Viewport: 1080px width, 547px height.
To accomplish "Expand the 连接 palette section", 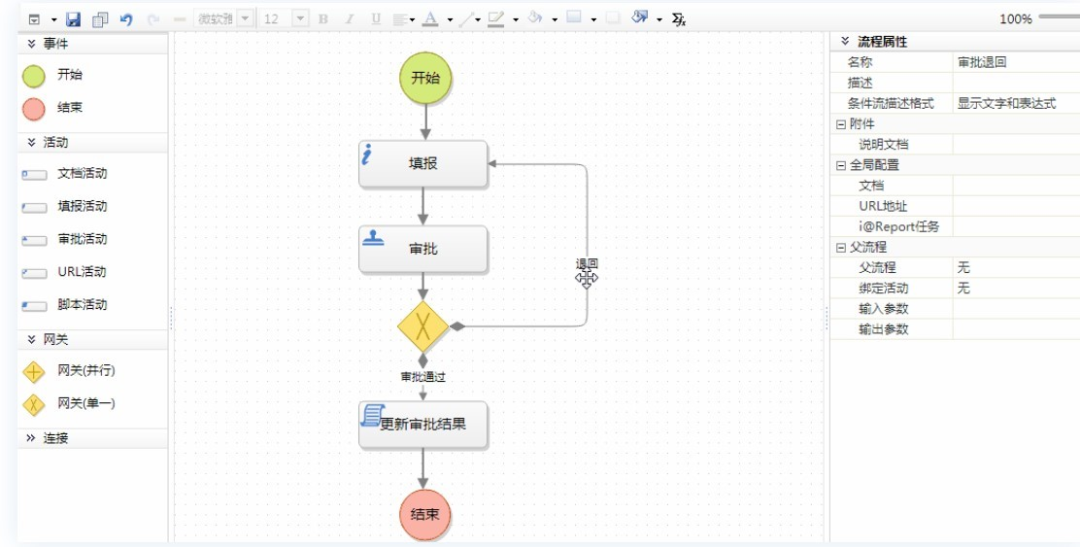I will click(x=30, y=438).
